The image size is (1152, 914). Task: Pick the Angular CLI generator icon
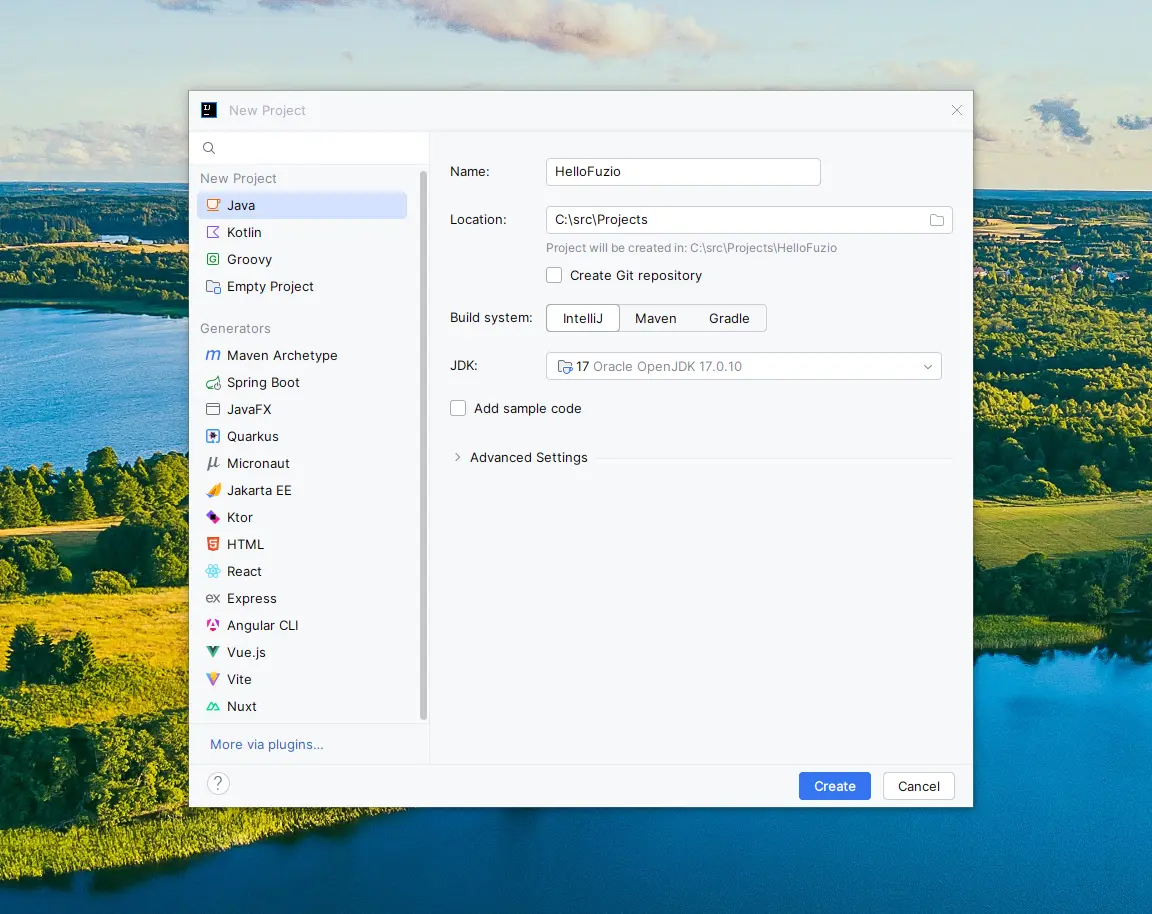[x=213, y=625]
